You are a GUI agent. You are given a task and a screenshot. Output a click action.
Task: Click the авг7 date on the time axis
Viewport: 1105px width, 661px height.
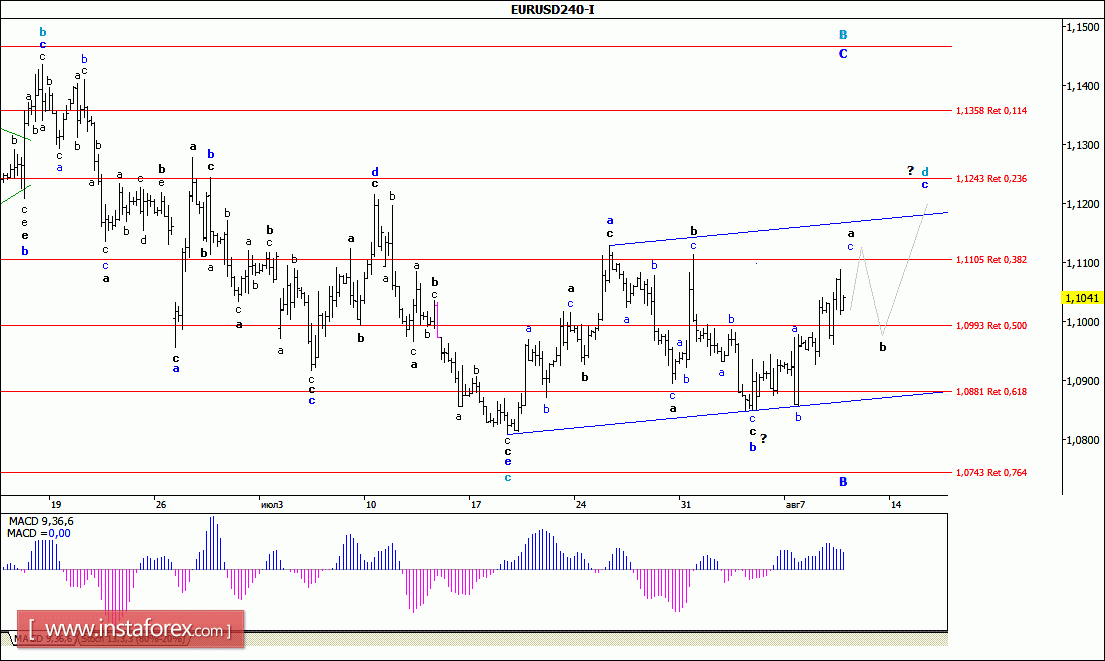pyautogui.click(x=796, y=505)
